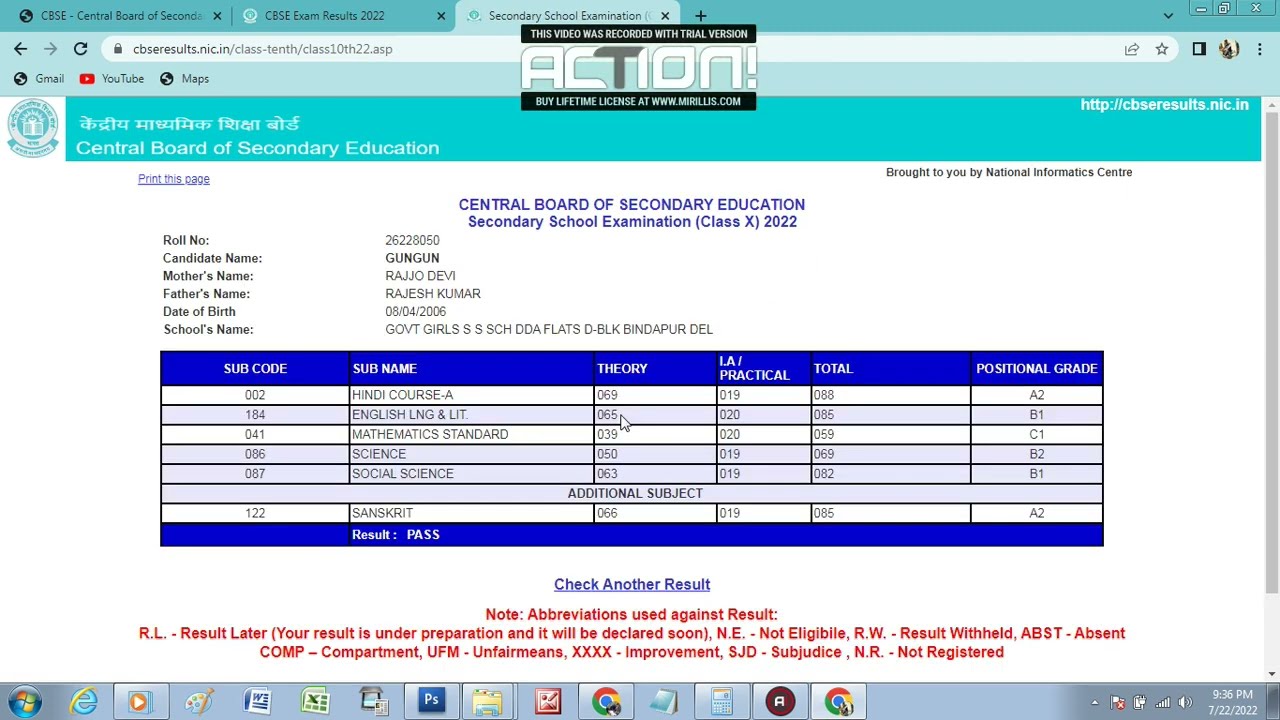Open the Action! recorder taskbar icon
This screenshot has height=720, width=1280.
(779, 701)
